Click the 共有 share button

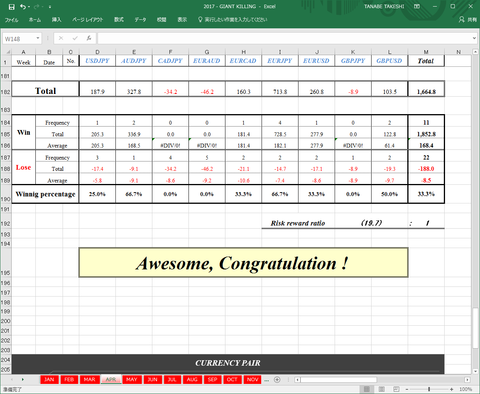click(468, 20)
